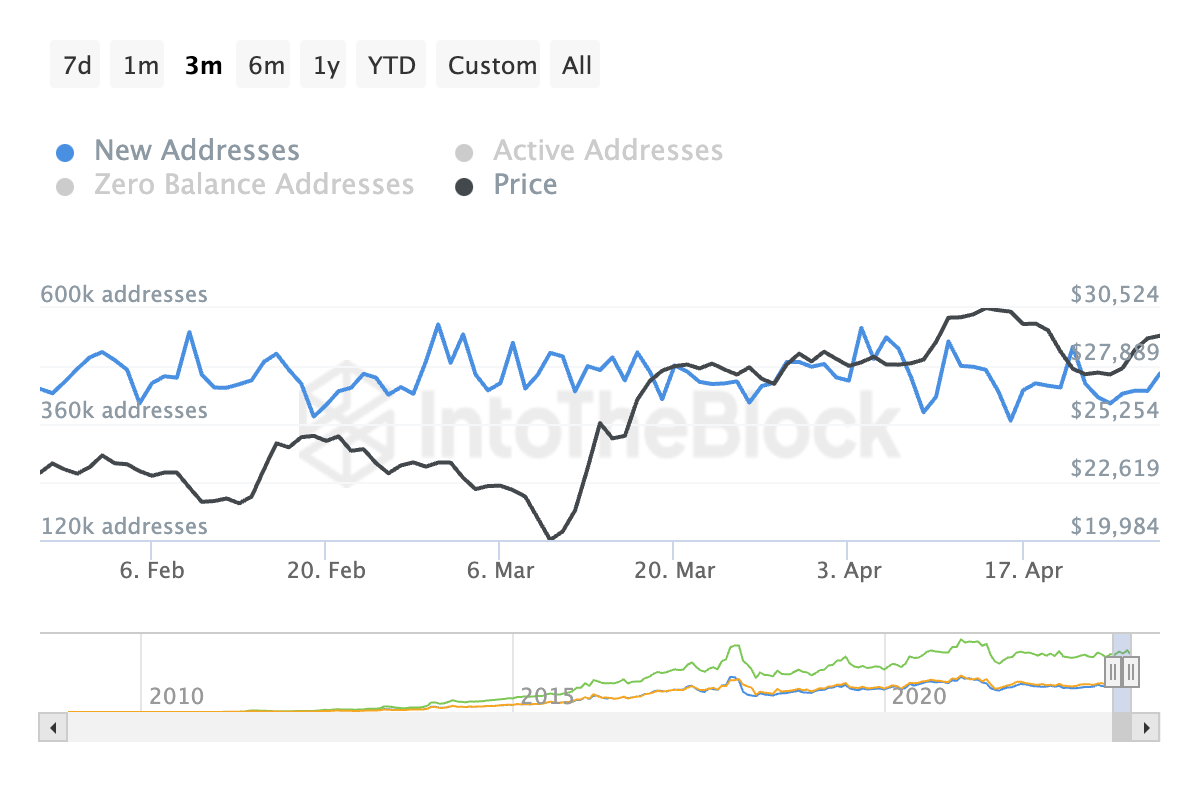Click the gray Active Addresses legend dot

[464, 153]
